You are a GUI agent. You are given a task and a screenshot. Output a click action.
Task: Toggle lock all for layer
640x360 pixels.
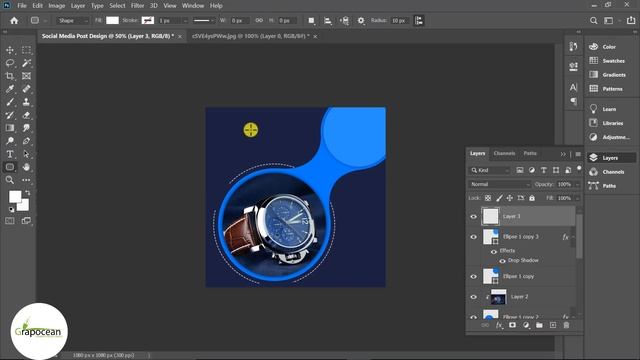click(x=532, y=198)
